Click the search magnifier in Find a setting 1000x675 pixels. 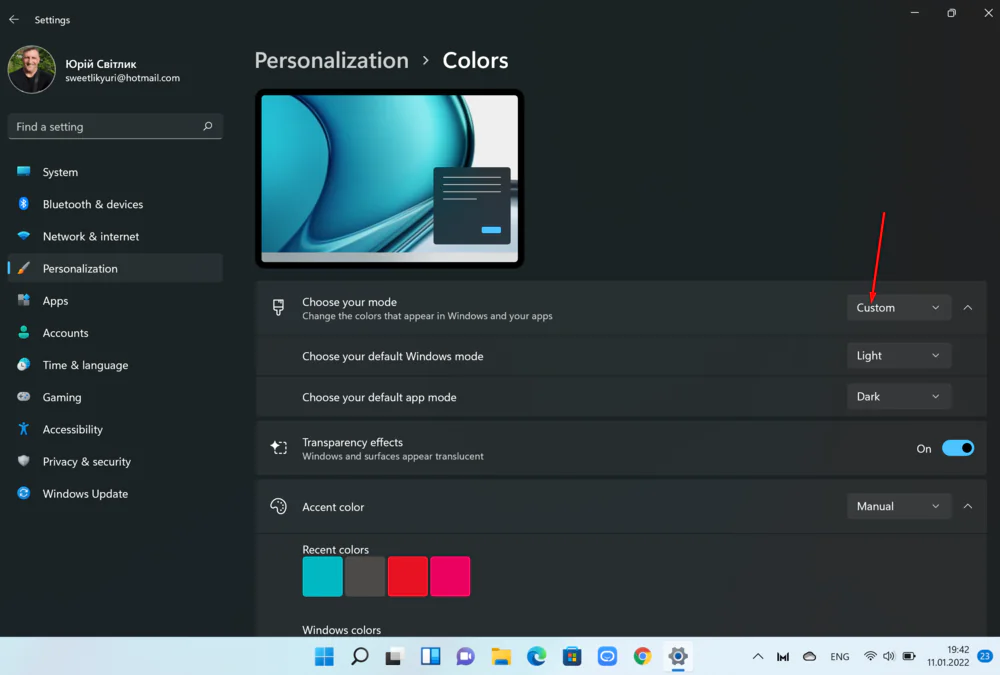[208, 127]
